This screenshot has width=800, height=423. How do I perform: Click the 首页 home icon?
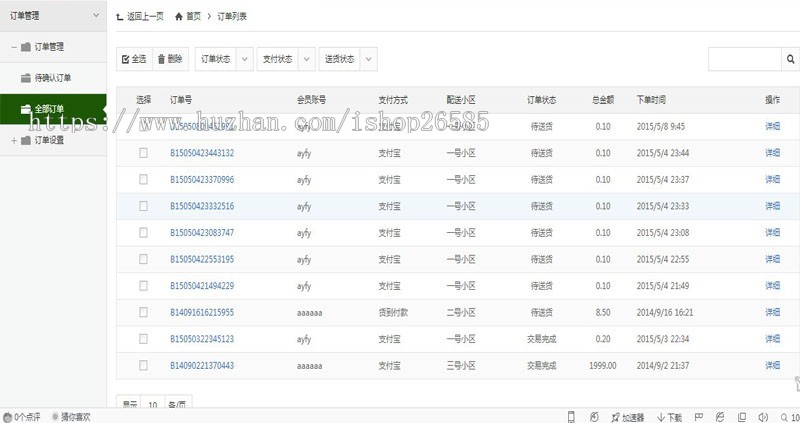pos(179,17)
